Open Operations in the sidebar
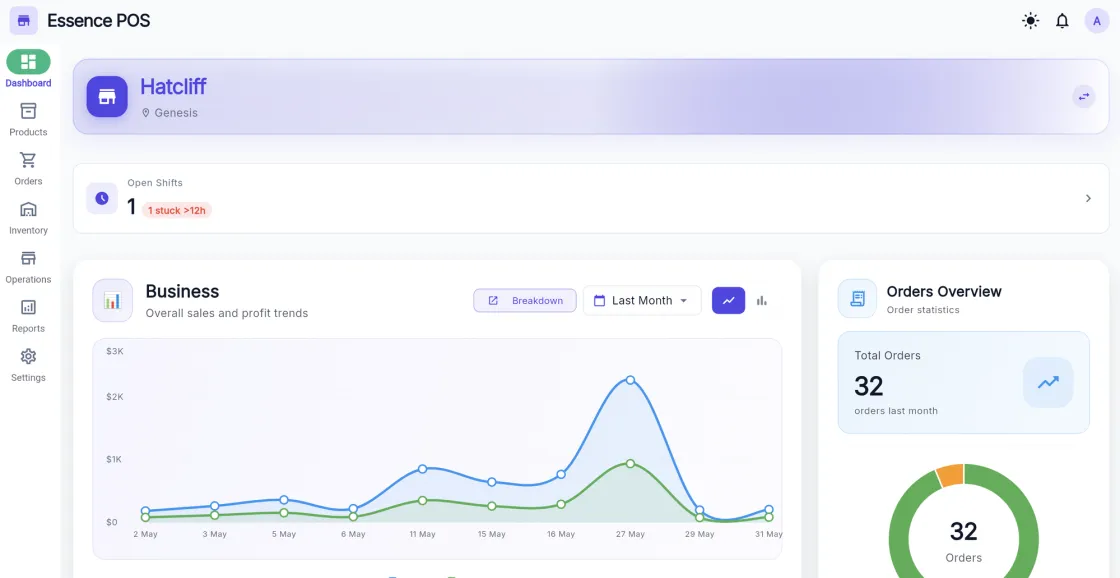Viewport: 1120px width, 578px height. coord(29,267)
